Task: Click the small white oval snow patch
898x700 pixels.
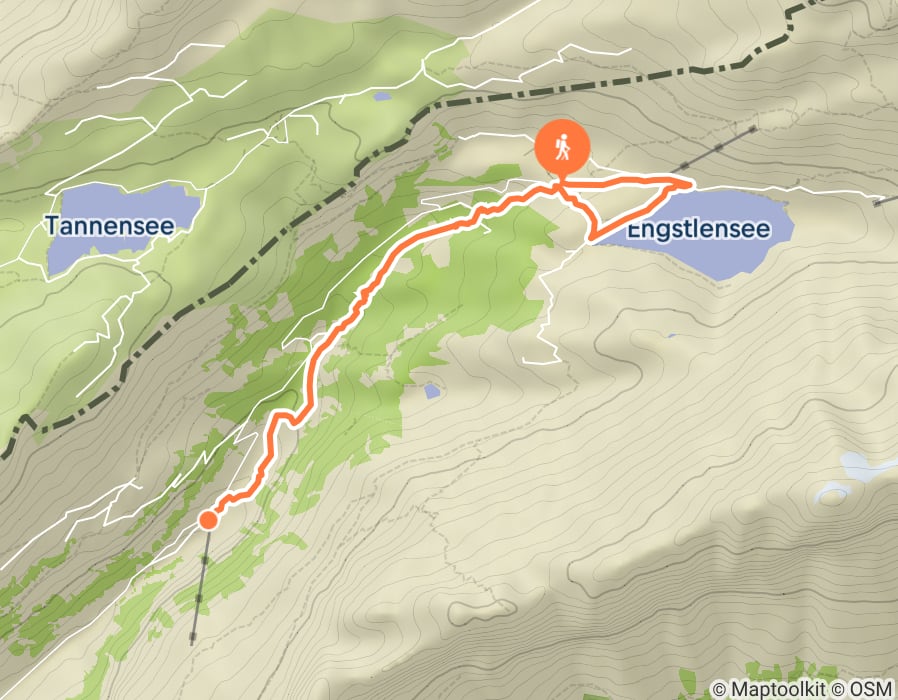Action: click(832, 495)
